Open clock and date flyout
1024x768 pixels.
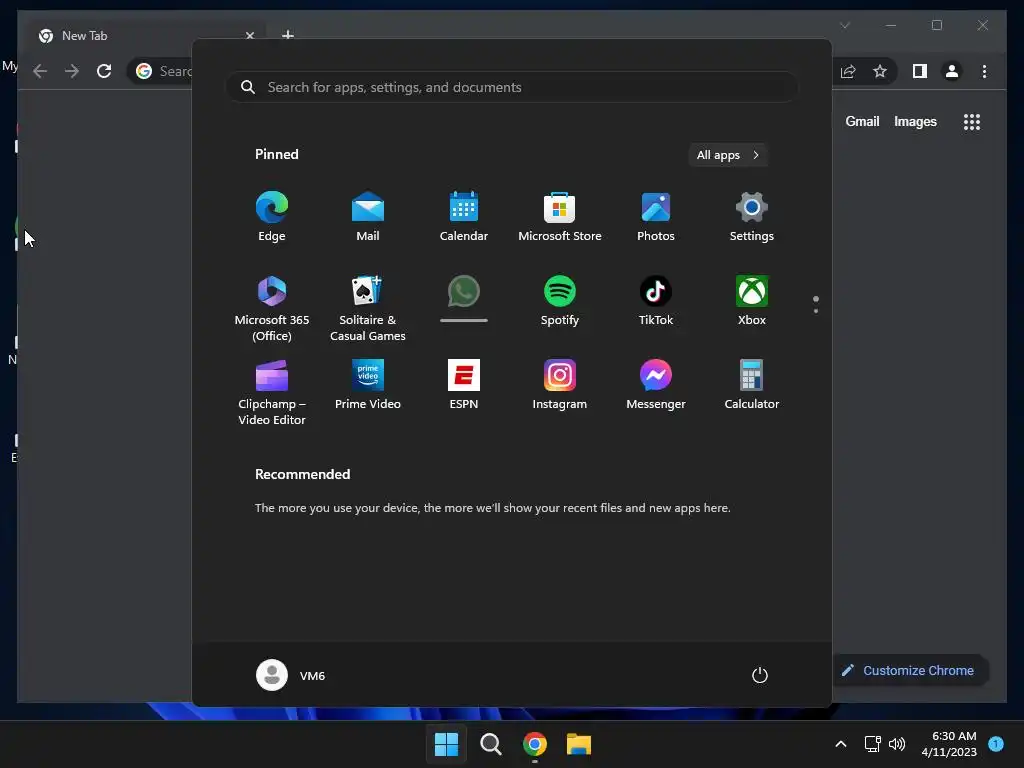949,744
